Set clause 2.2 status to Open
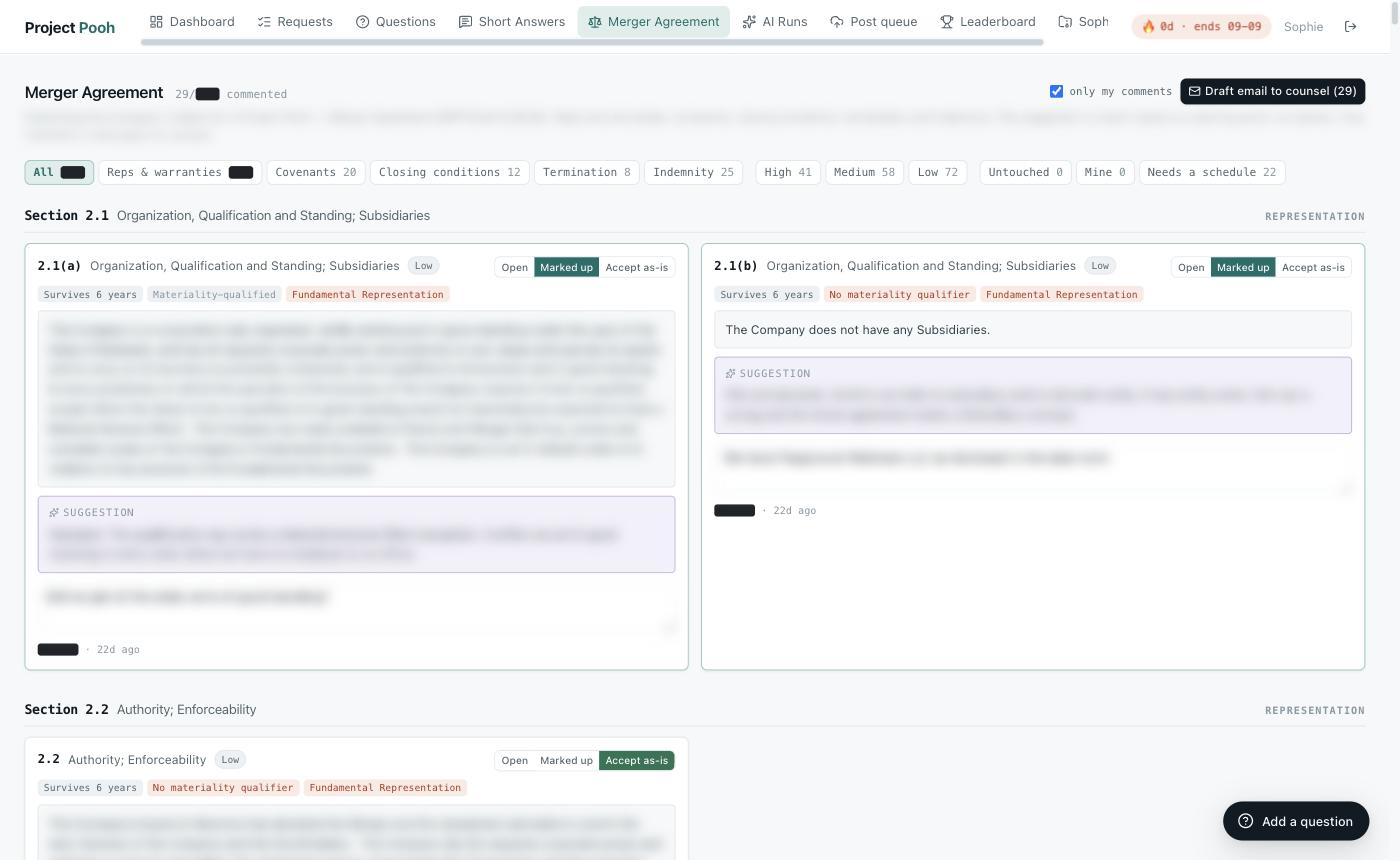 point(515,761)
